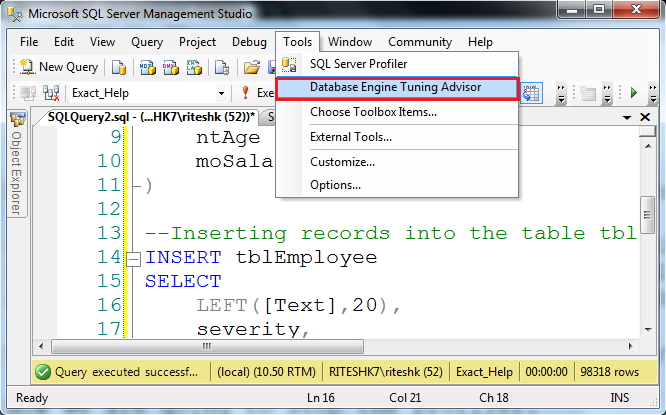Click the (local) (10.50 RTM) status entry
Screen dimensions: 666x415
[266, 372]
